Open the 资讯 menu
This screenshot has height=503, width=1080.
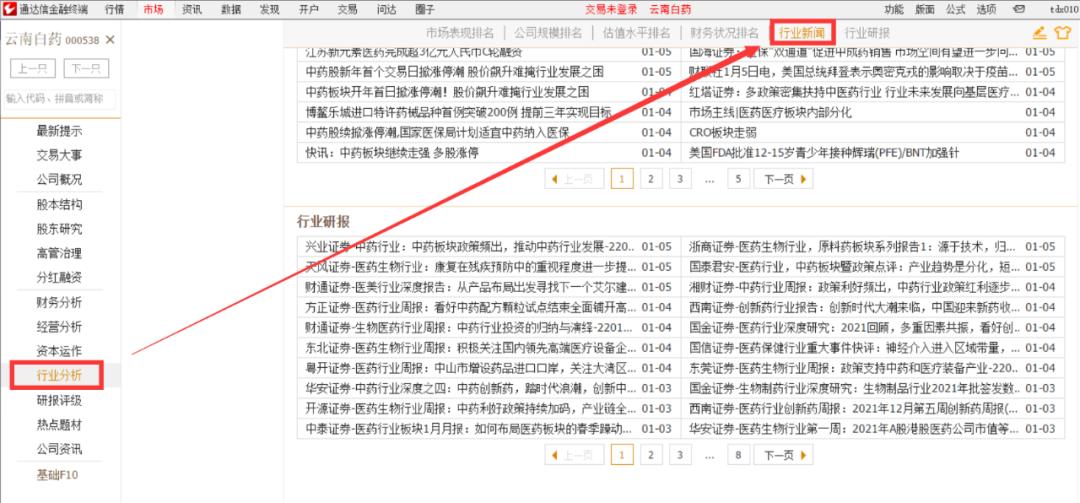pos(192,9)
